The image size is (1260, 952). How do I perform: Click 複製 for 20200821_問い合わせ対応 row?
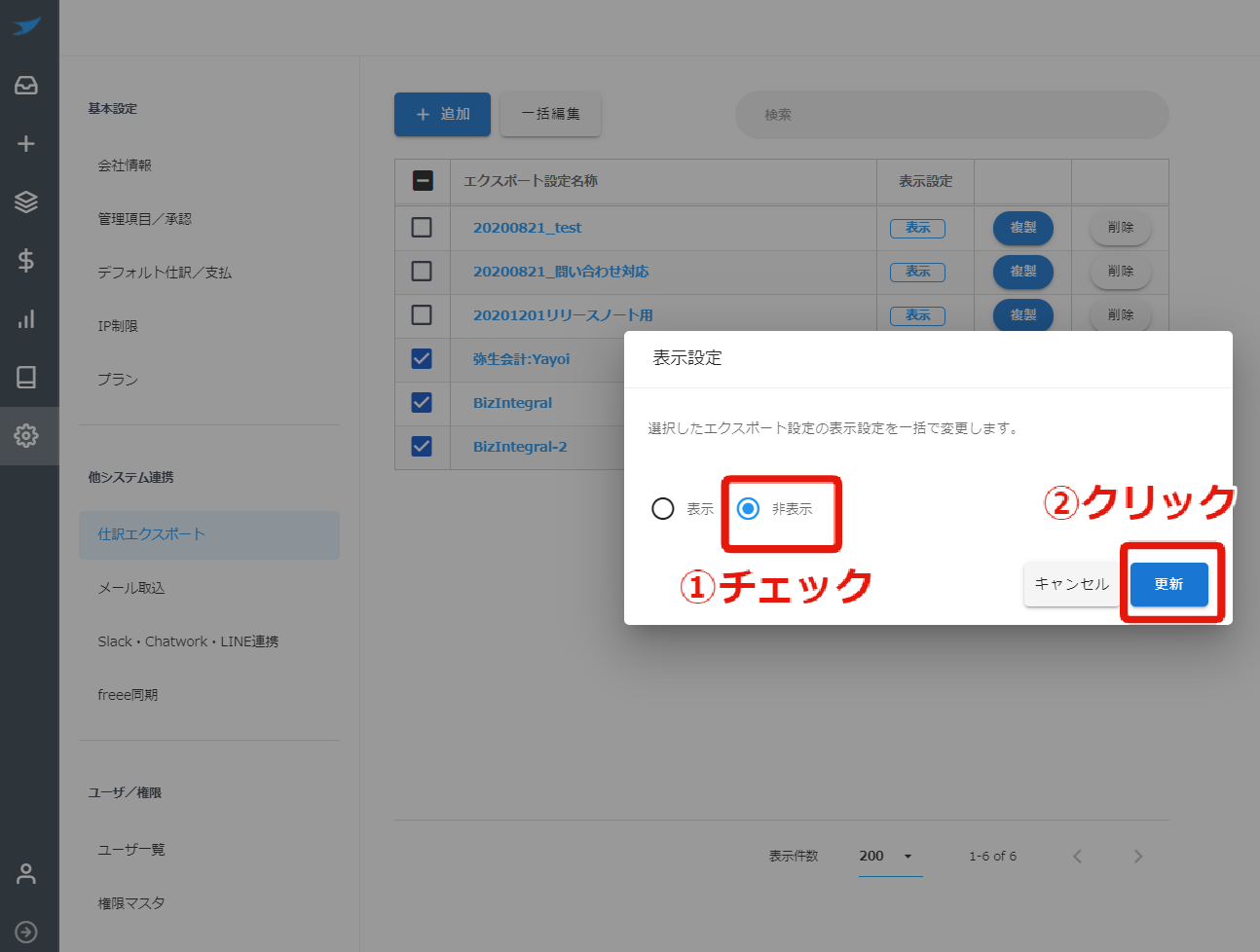click(x=1023, y=271)
